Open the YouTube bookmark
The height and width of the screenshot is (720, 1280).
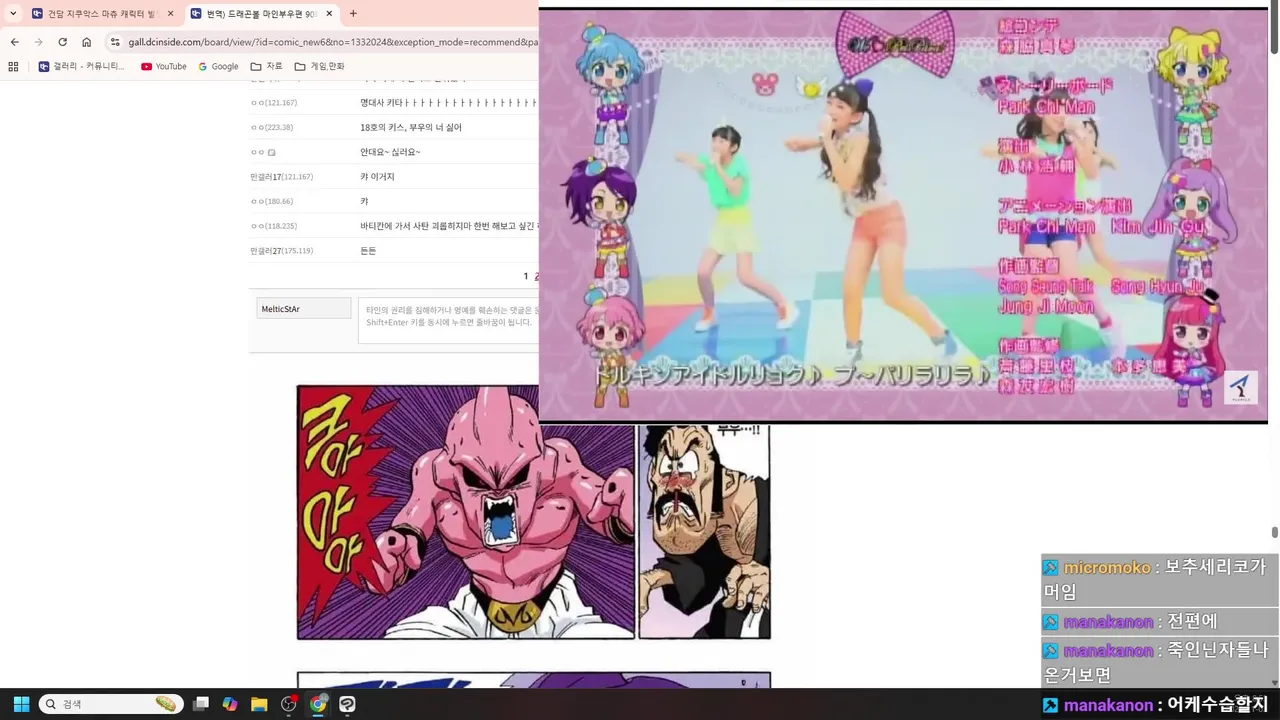click(163, 67)
